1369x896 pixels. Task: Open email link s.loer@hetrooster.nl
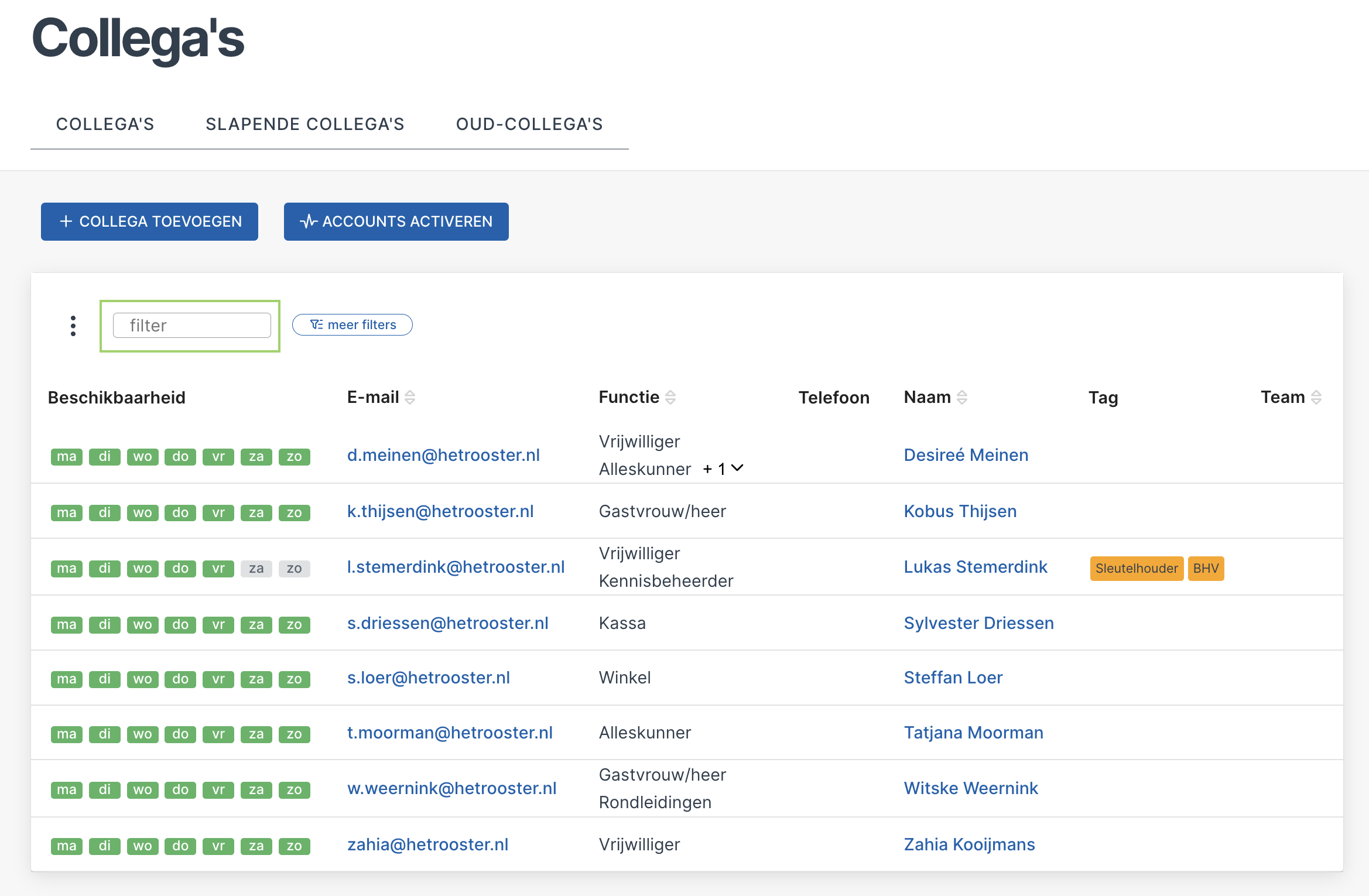click(x=429, y=678)
